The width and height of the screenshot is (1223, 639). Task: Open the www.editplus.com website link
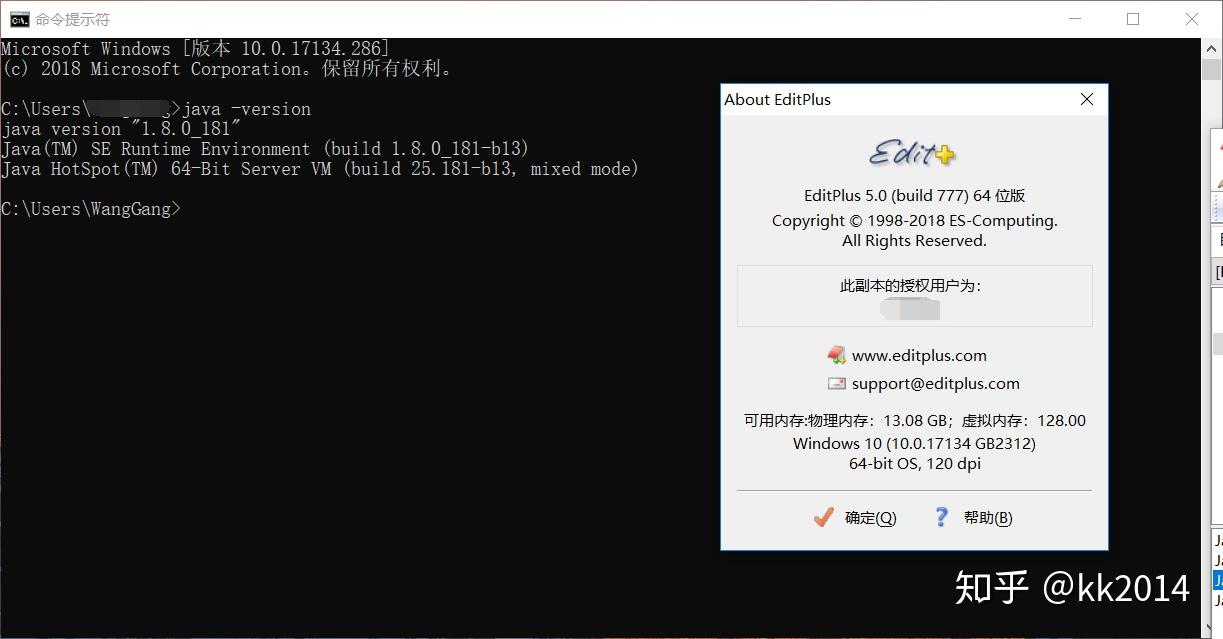919,355
